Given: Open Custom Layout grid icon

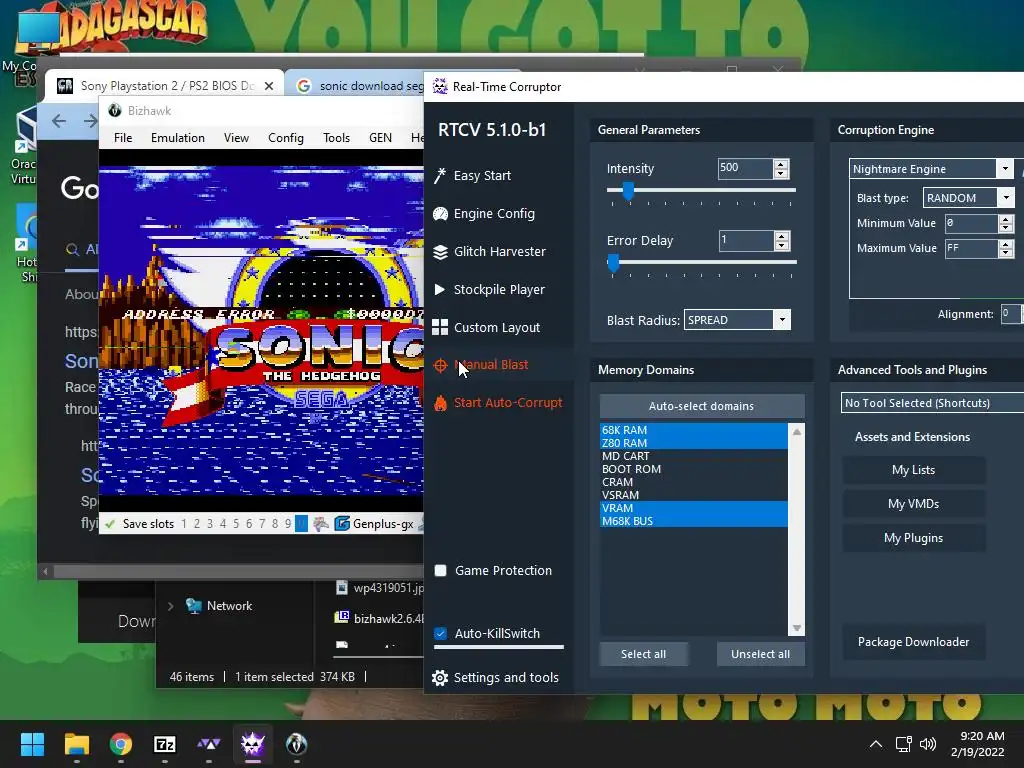Looking at the screenshot, I should 440,327.
